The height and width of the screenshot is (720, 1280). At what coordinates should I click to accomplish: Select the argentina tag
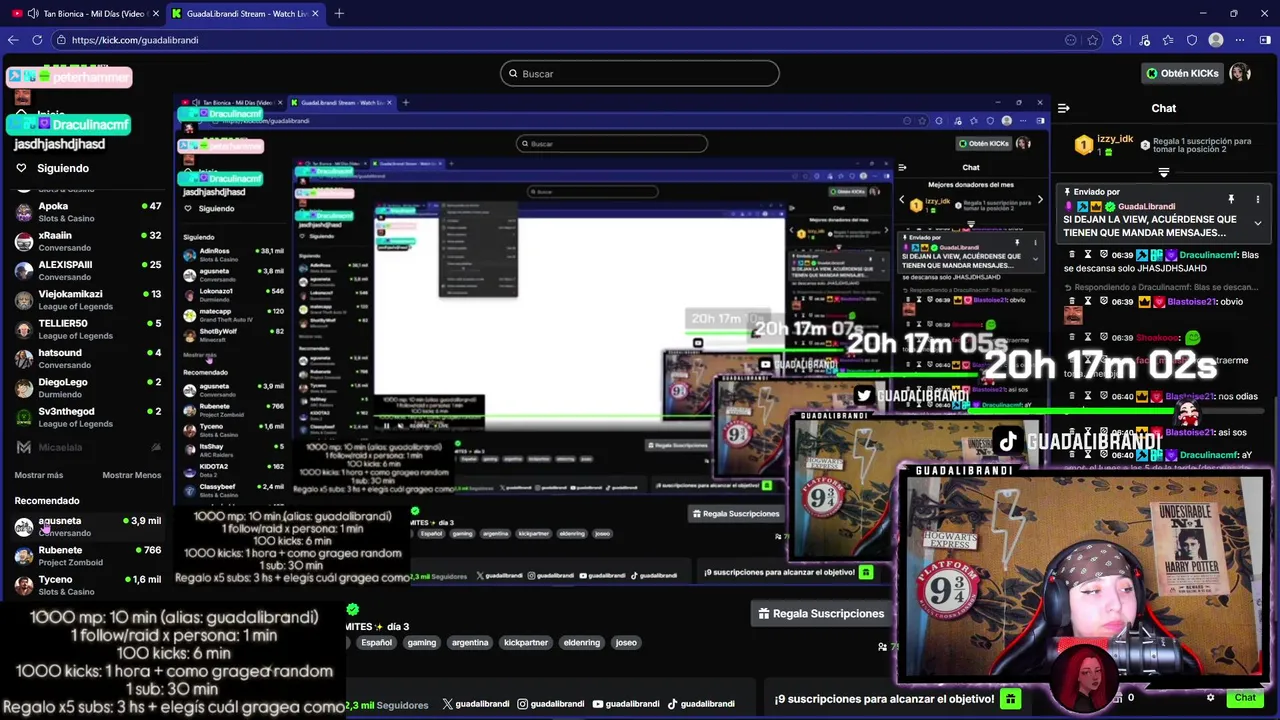tap(470, 643)
